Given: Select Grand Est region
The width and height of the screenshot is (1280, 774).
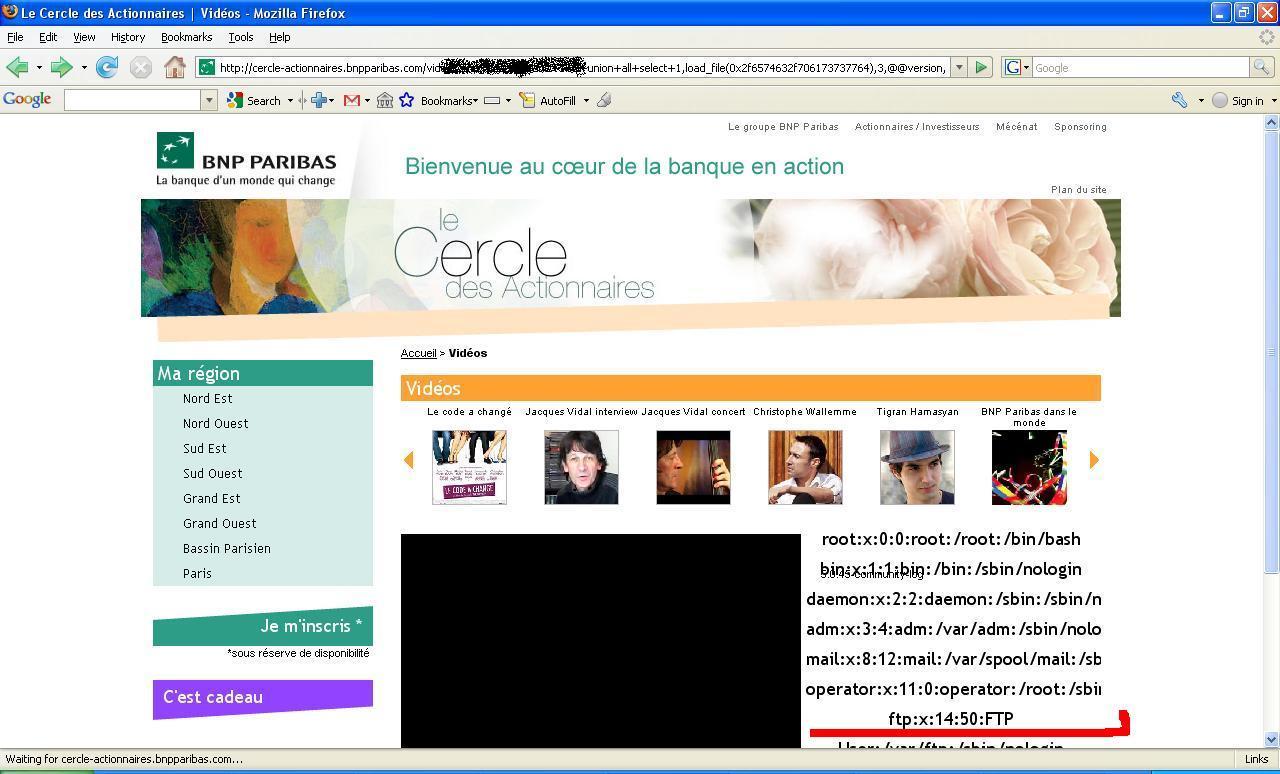Looking at the screenshot, I should (212, 498).
